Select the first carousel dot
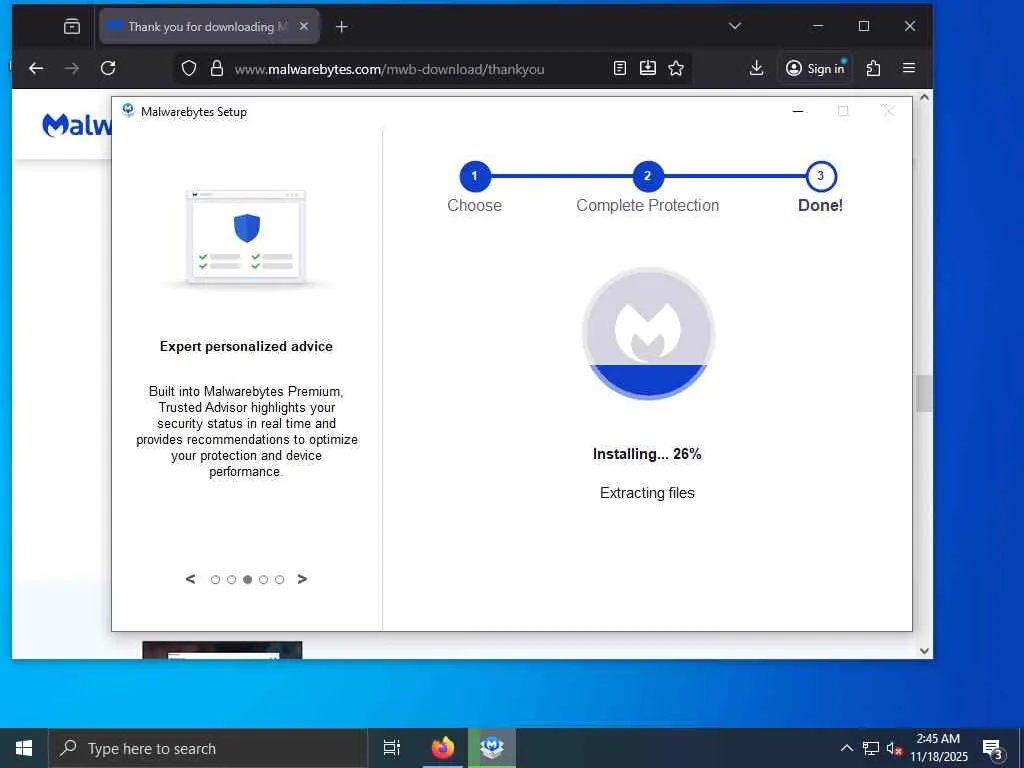 coord(216,579)
